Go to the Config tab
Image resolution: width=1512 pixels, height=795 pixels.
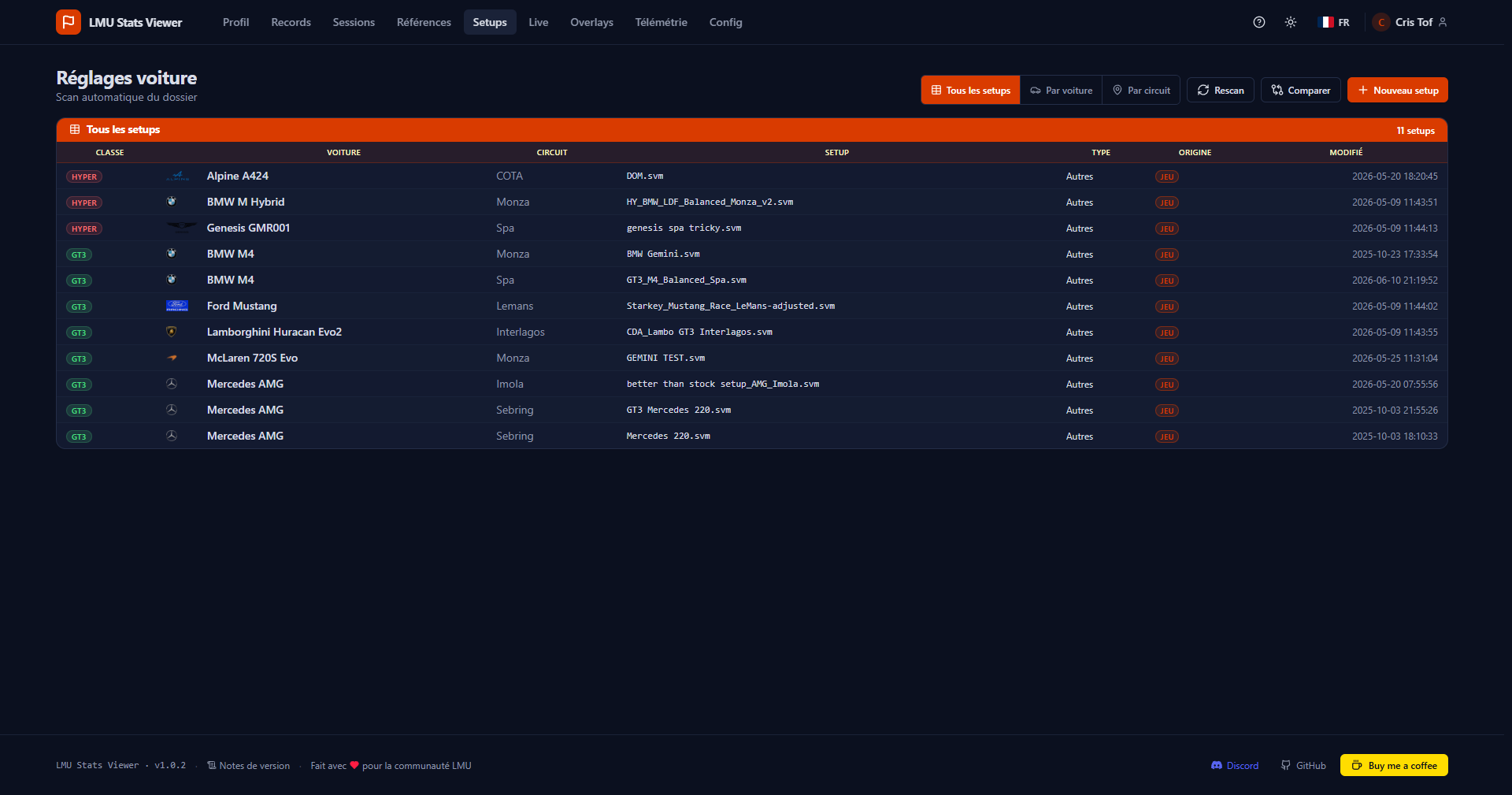[725, 22]
